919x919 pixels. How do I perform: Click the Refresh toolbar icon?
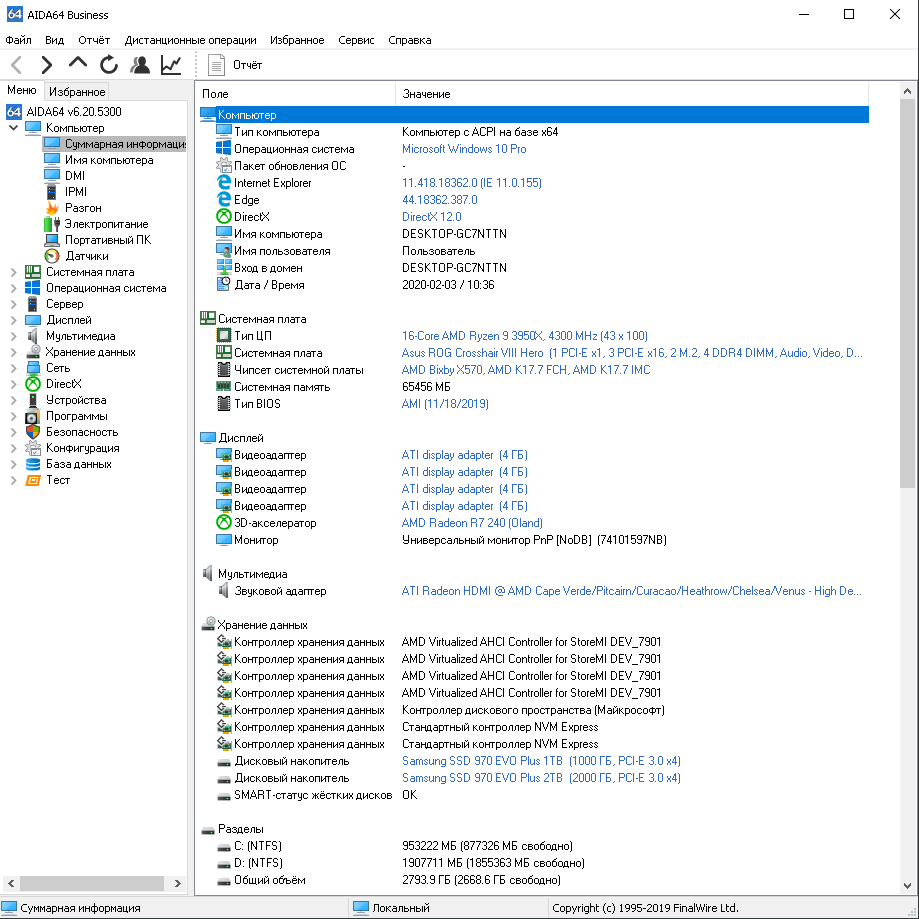[108, 64]
